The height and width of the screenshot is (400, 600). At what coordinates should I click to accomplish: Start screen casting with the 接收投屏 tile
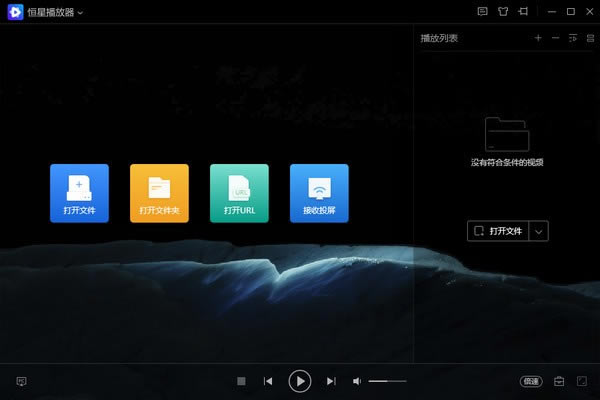(319, 192)
